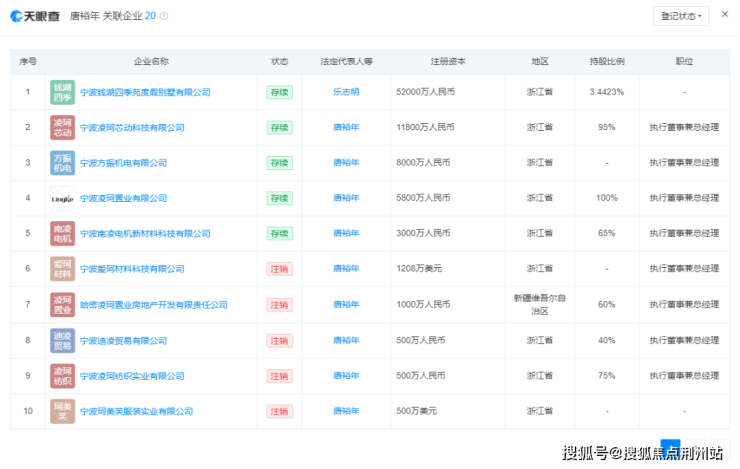Screen dimensions: 740x469
Task: Click 执行董事兼总经理 in the 宁波方振机电 row
Action: (x=684, y=163)
